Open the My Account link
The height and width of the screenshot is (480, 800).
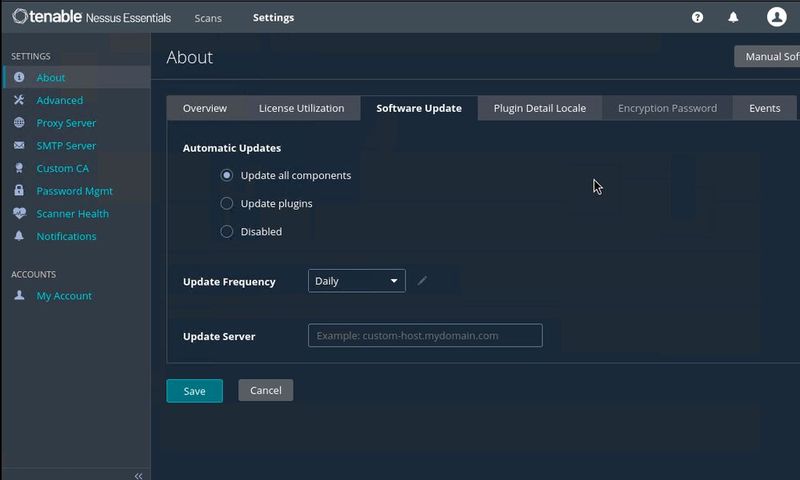(x=64, y=296)
